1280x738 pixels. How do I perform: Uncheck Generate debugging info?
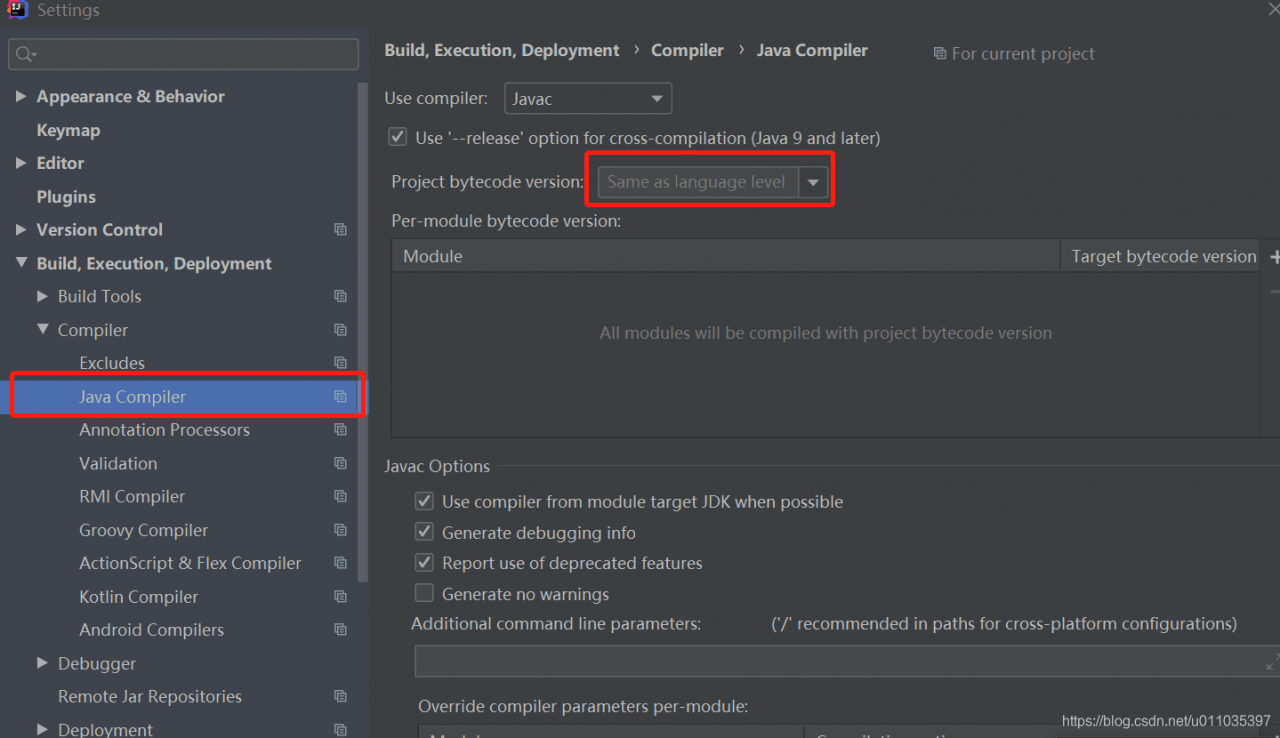[x=424, y=532]
